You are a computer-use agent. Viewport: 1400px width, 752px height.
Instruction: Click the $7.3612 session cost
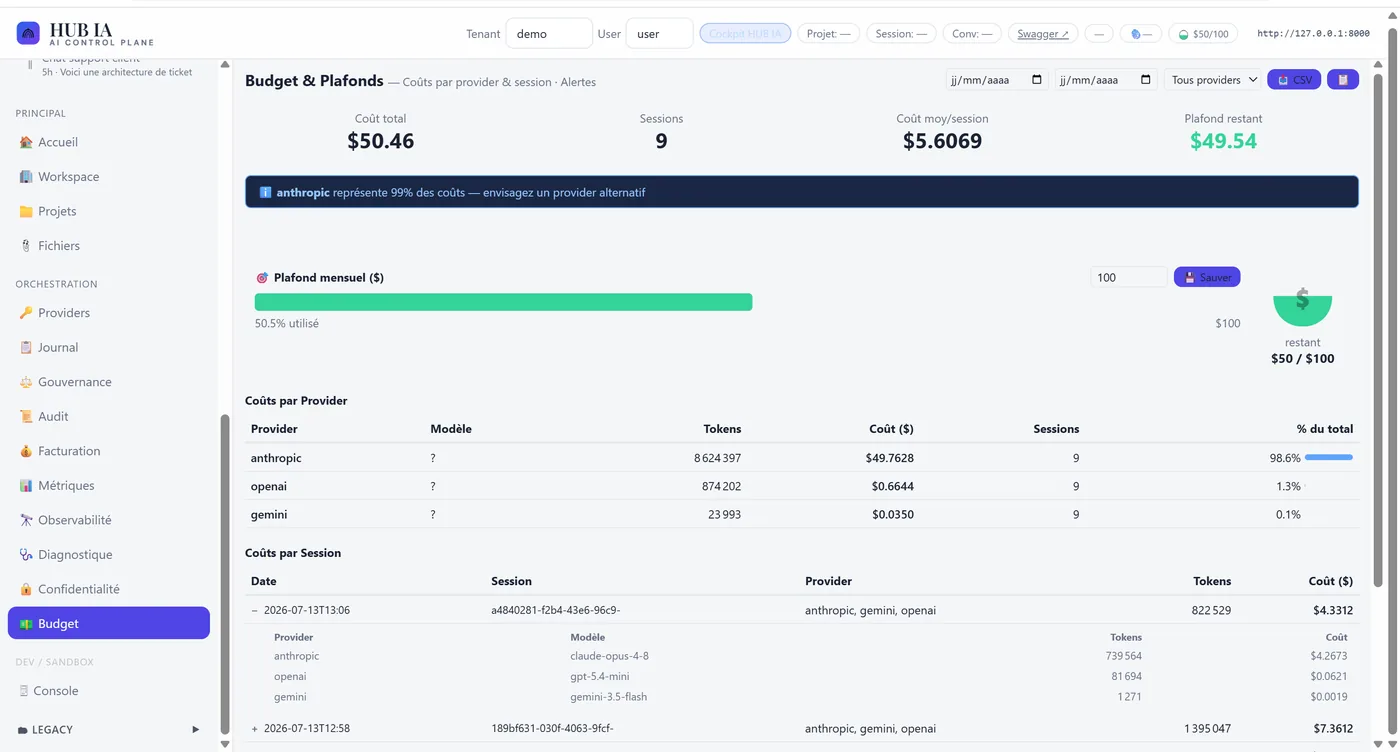tap(1333, 729)
